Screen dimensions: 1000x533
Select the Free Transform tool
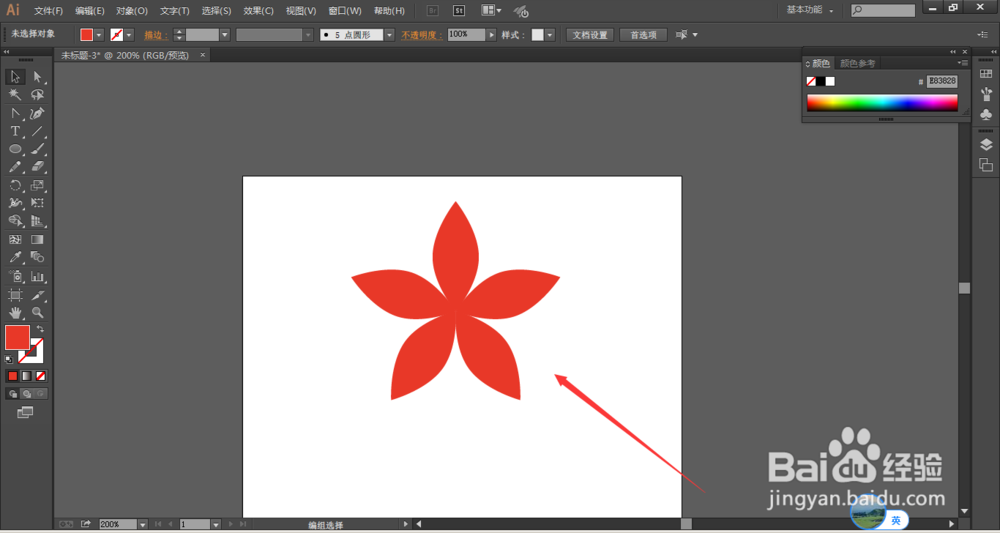[x=38, y=203]
